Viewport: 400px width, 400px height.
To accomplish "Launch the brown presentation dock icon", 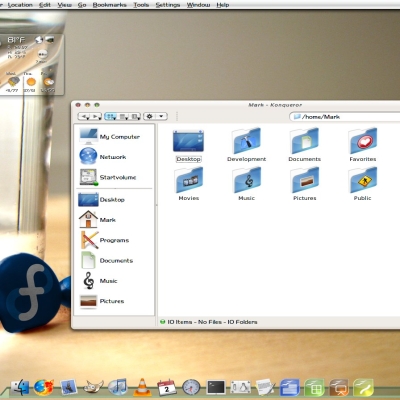I will tap(339, 387).
